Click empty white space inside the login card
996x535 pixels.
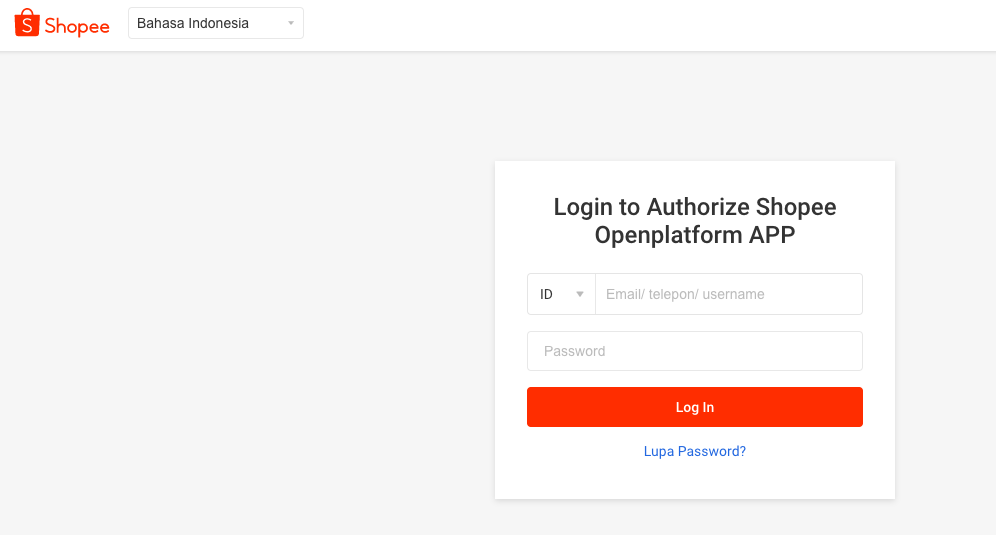coord(695,480)
